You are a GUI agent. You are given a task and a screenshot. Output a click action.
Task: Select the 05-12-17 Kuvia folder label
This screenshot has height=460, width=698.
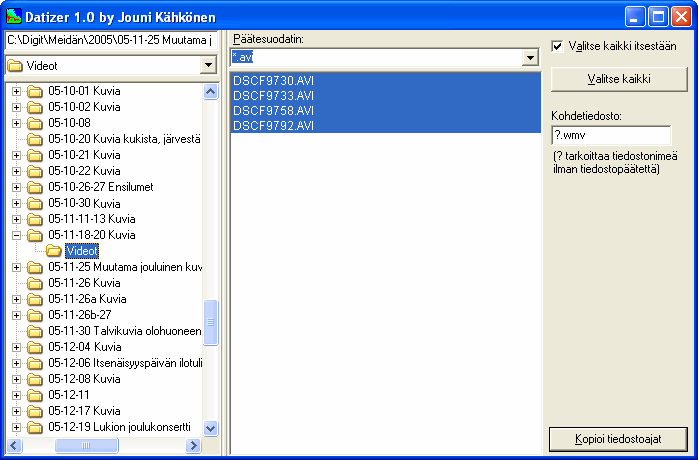point(85,411)
